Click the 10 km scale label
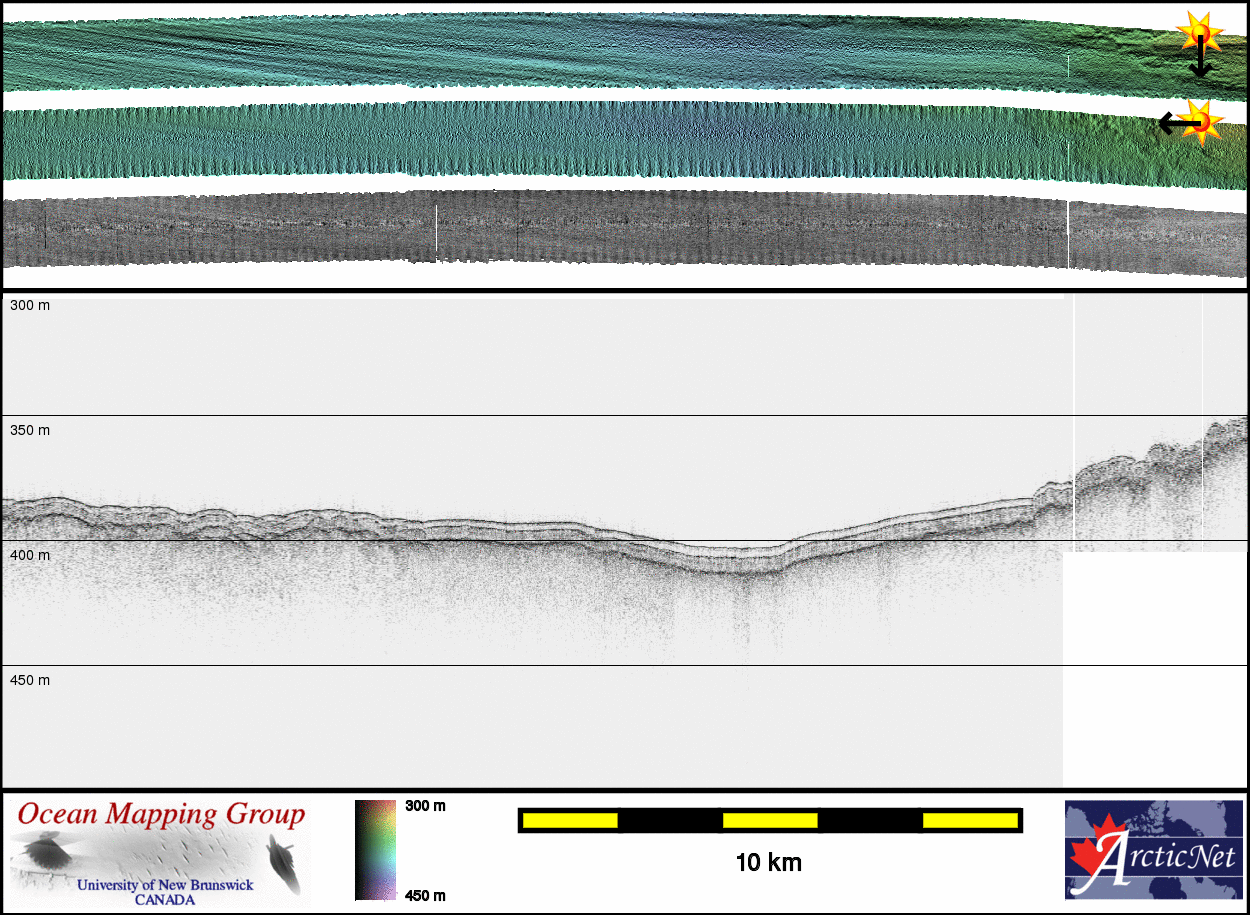Screen dimensions: 1250x915 pyautogui.click(x=768, y=862)
